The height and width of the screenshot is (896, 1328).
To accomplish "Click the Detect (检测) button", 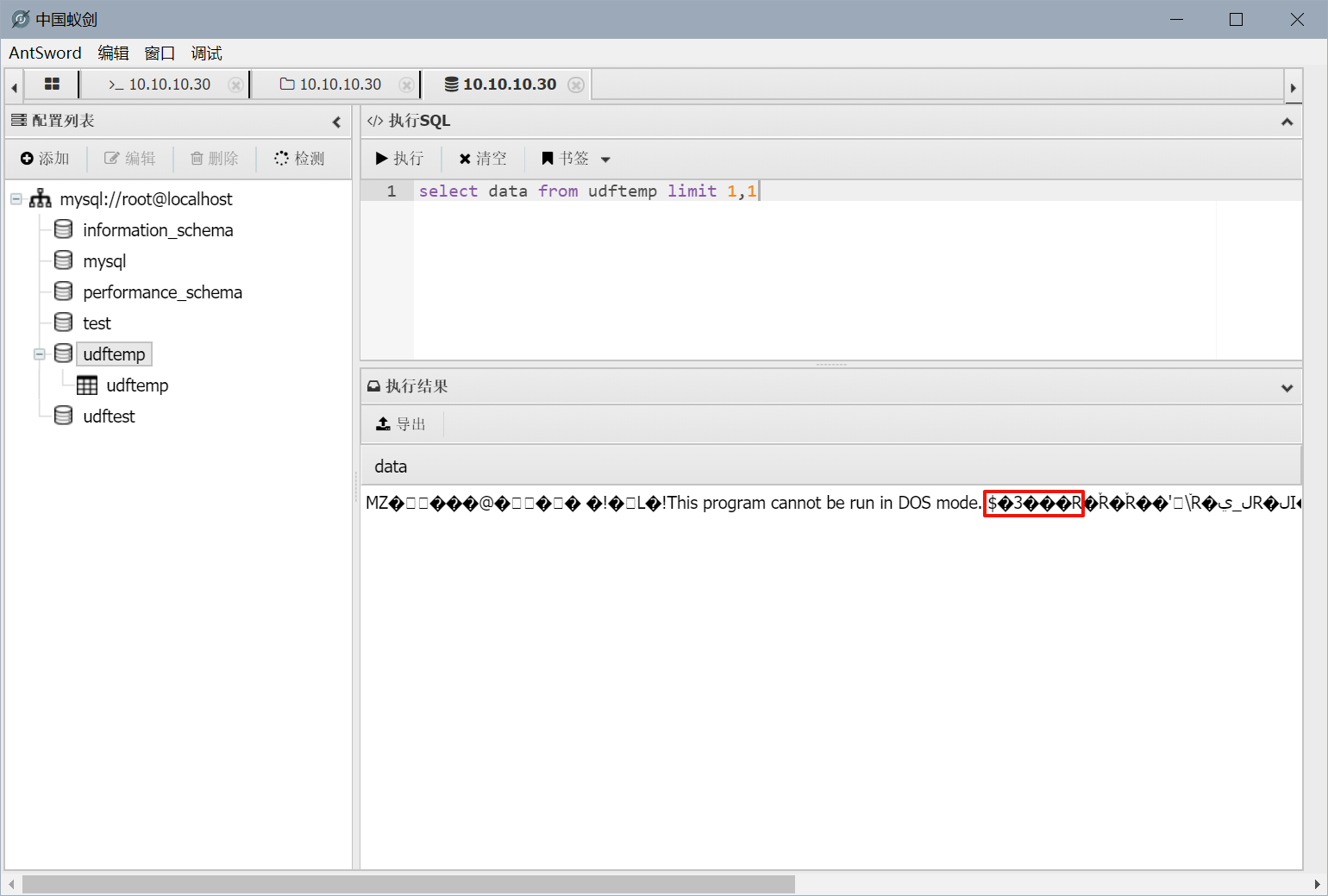I will [299, 159].
